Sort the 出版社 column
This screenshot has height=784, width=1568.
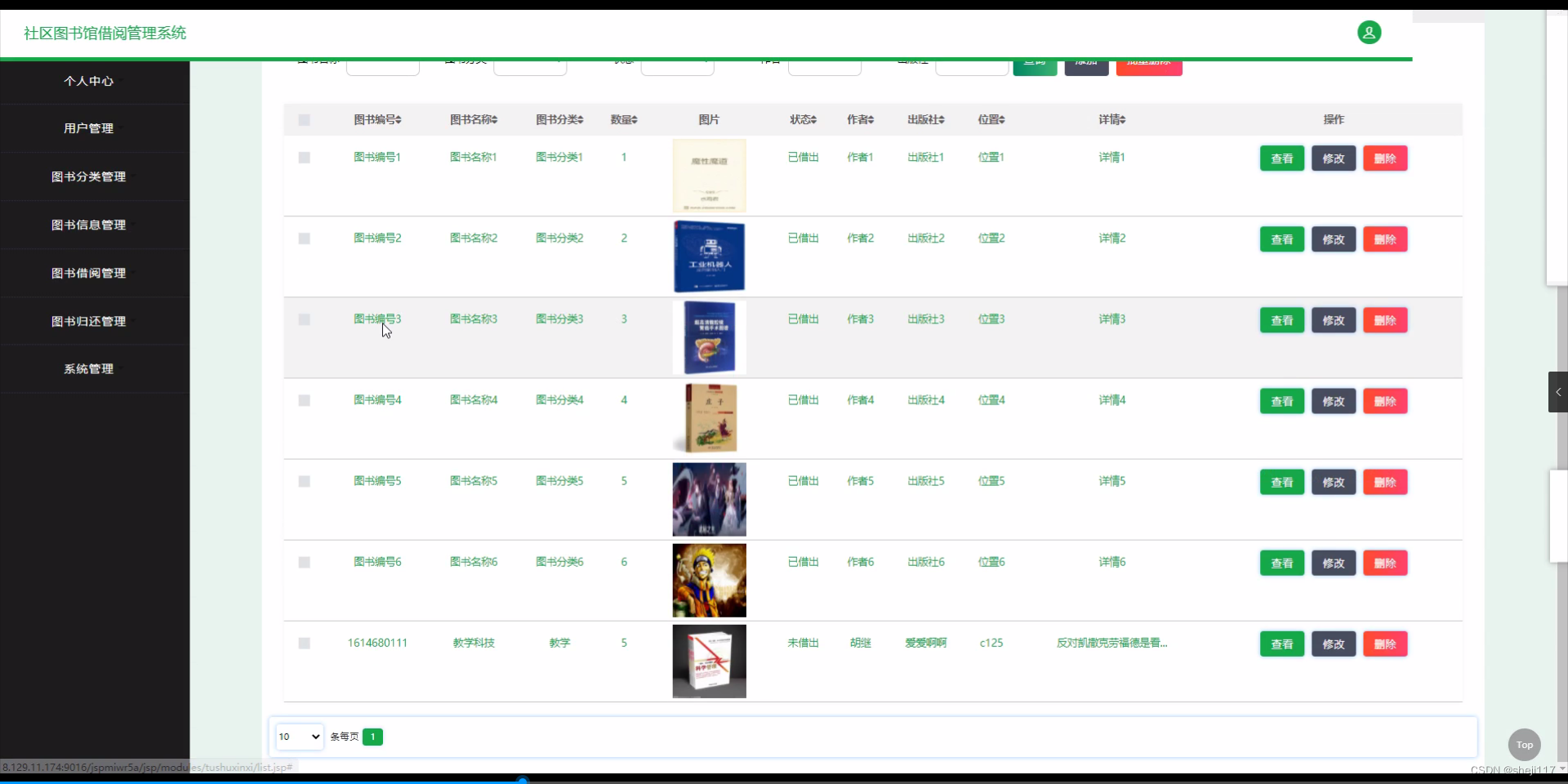(x=925, y=119)
